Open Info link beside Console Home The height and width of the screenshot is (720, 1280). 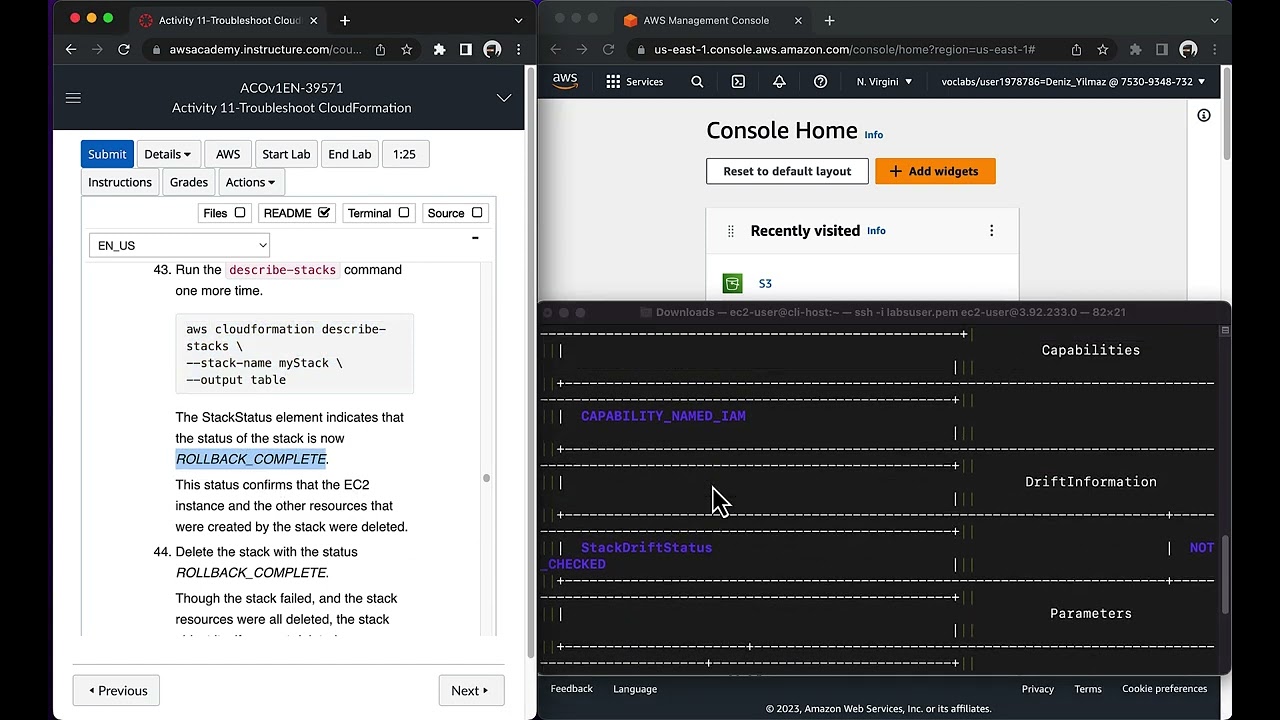[x=874, y=134]
